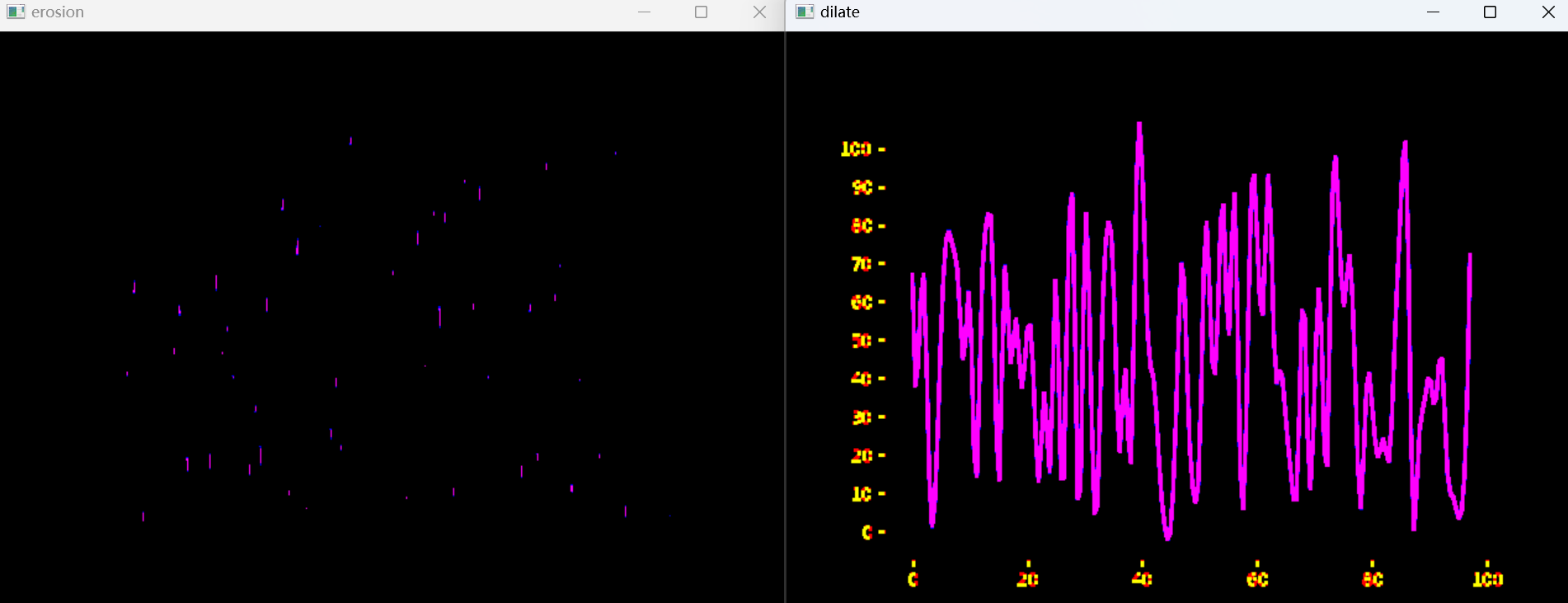This screenshot has width=1568, height=603.
Task: Maximize the dilate window
Action: [x=1490, y=12]
